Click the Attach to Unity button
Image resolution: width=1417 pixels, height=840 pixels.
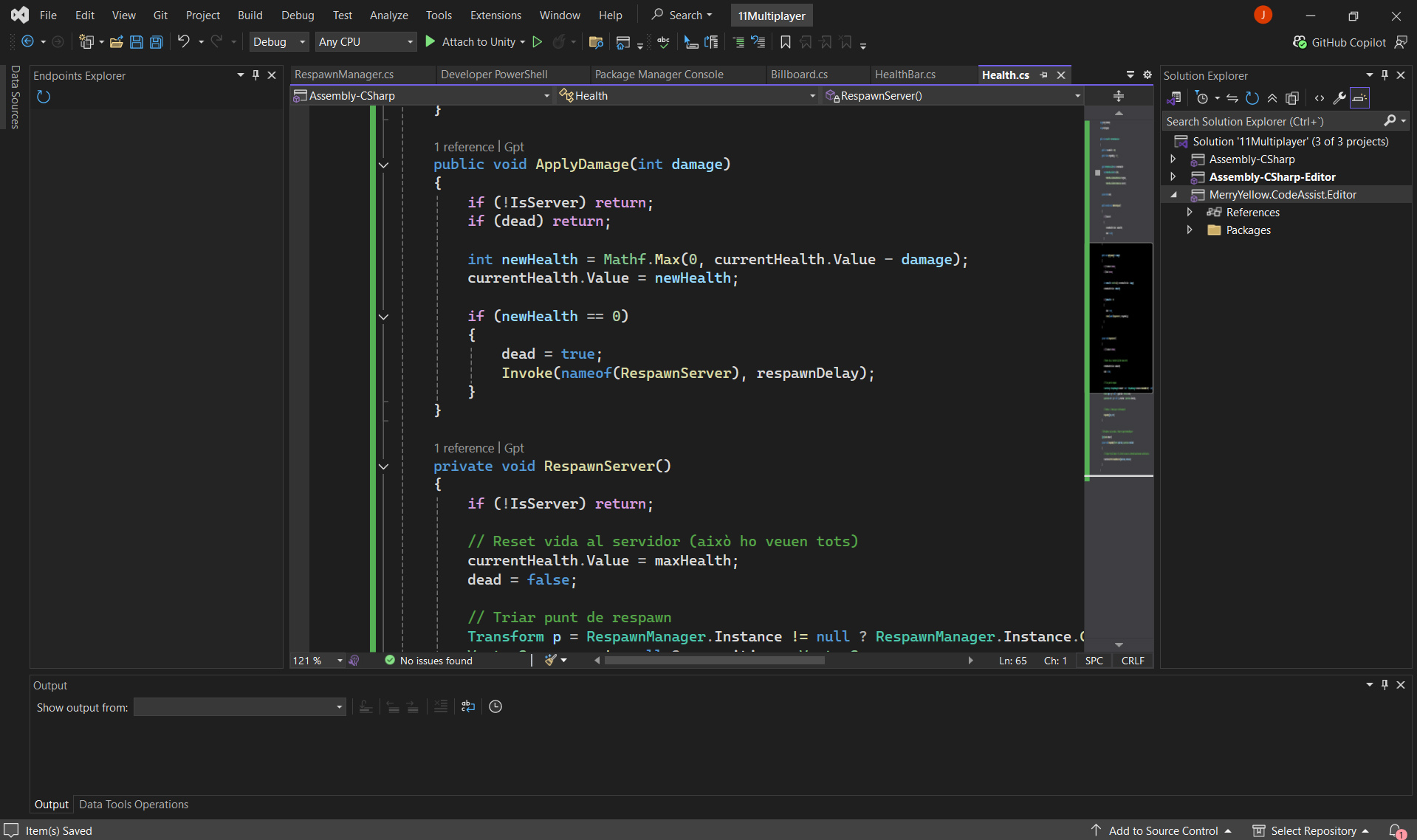point(478,42)
